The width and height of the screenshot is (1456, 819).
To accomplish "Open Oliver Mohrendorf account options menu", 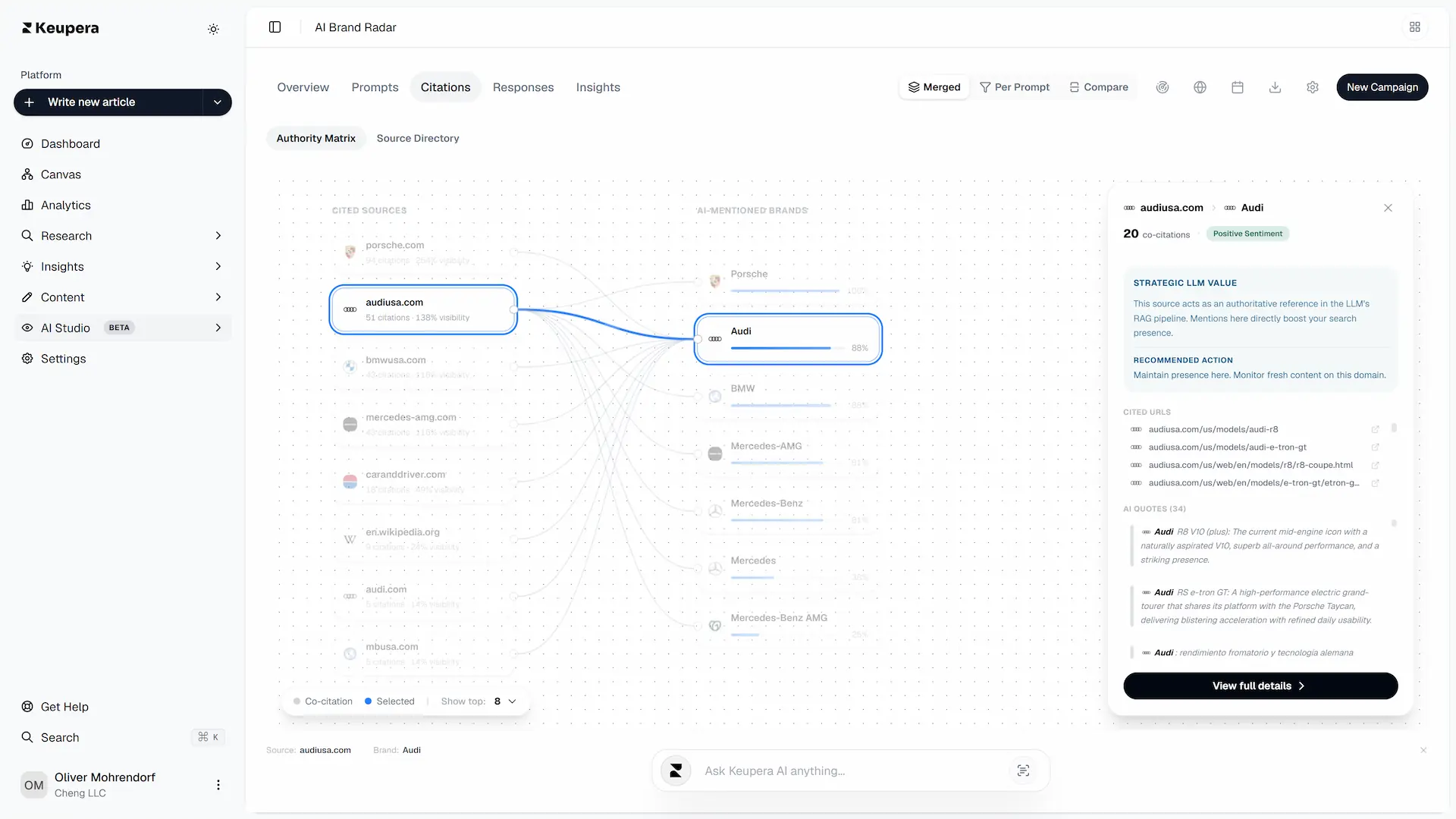I will [x=218, y=785].
